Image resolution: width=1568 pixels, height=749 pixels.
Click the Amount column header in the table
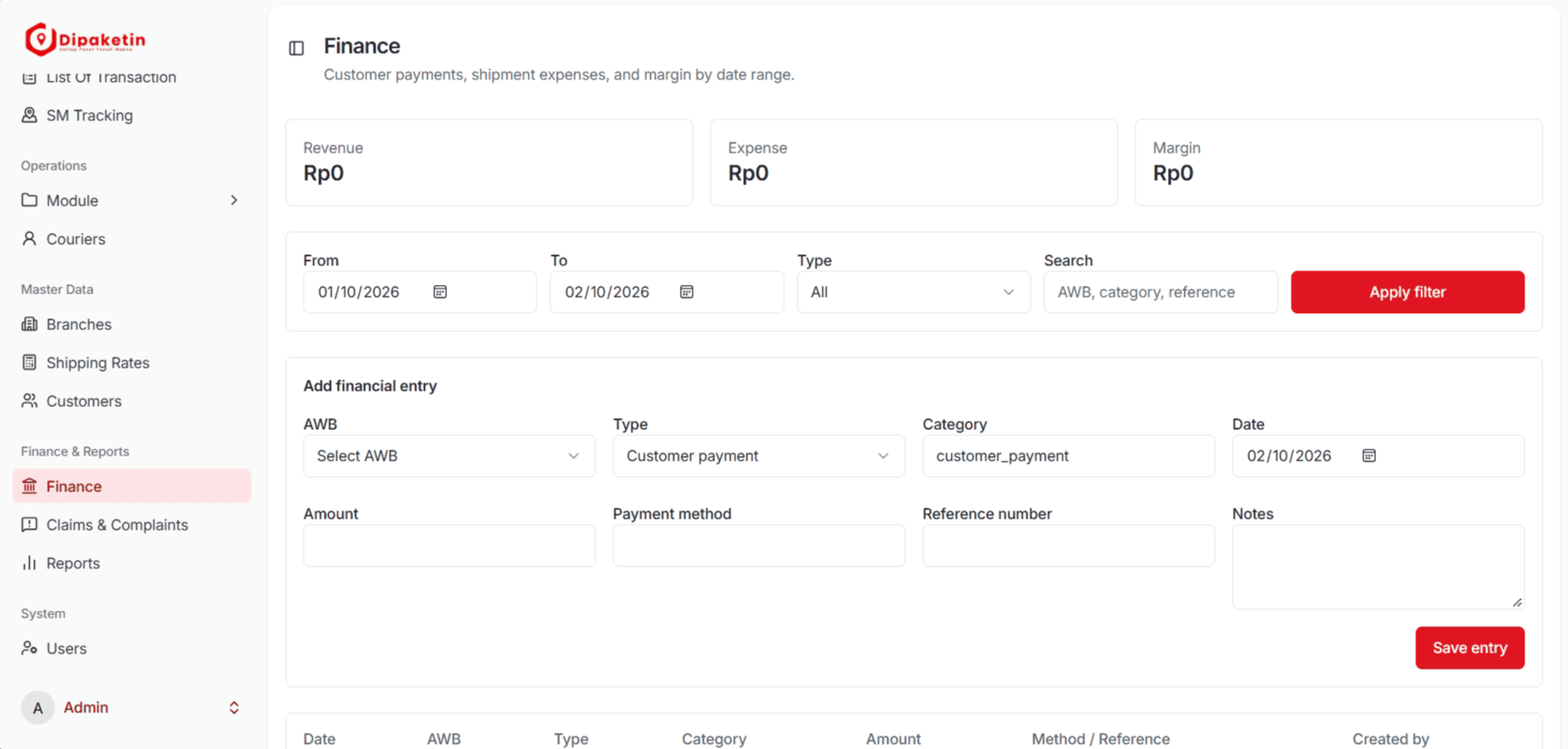pyautogui.click(x=893, y=739)
